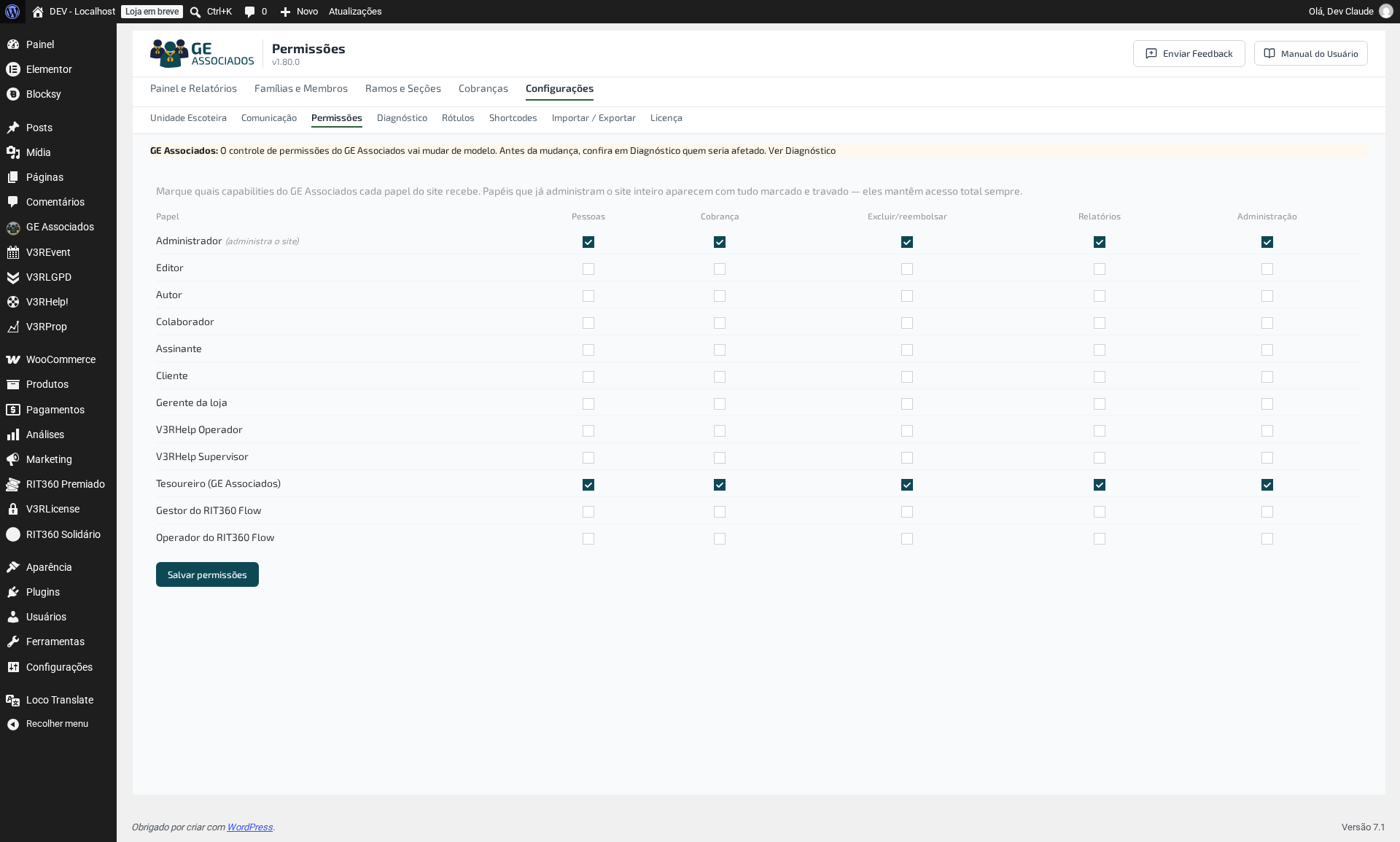
Task: Open the WordPress logo menu
Action: pos(12,12)
